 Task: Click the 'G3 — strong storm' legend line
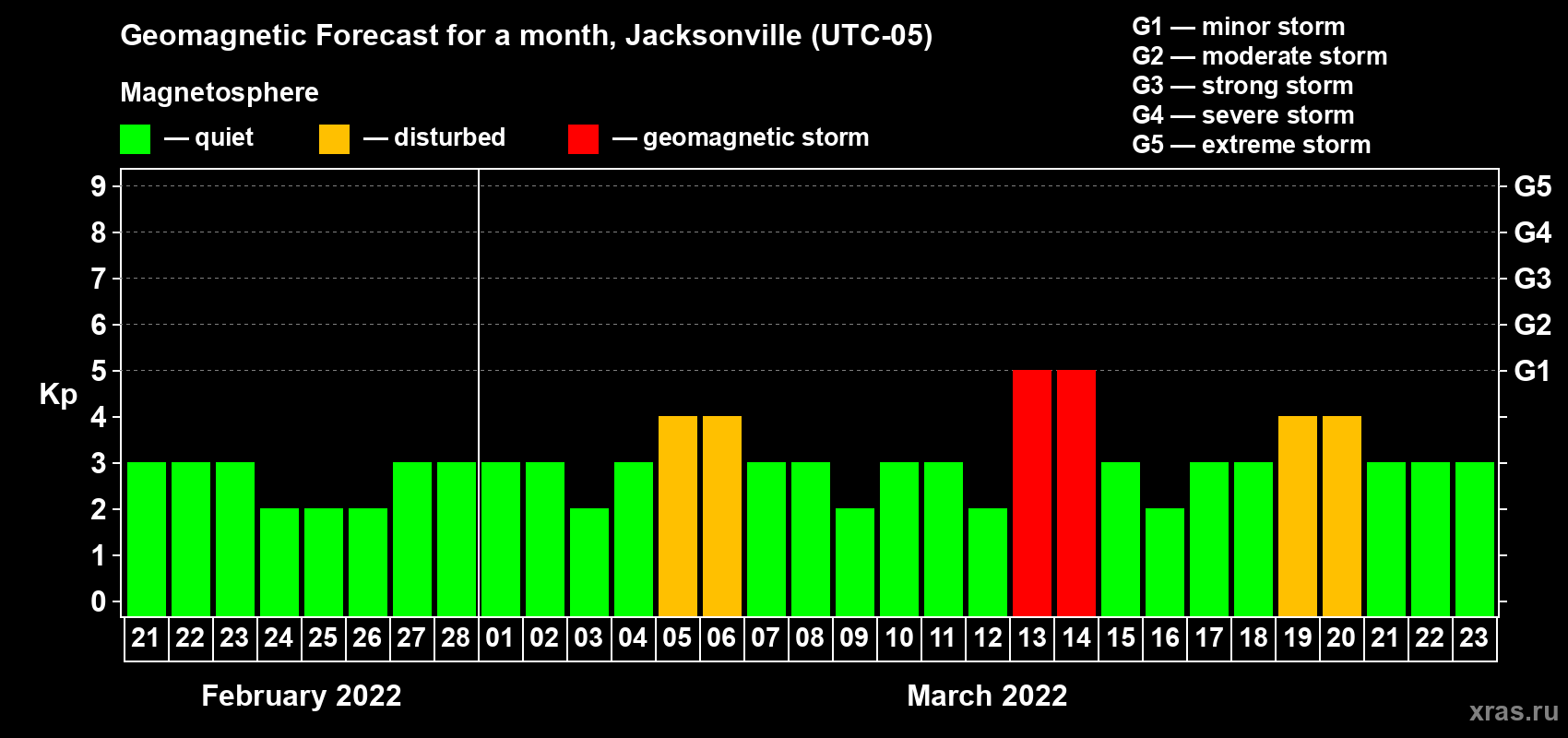click(1242, 86)
